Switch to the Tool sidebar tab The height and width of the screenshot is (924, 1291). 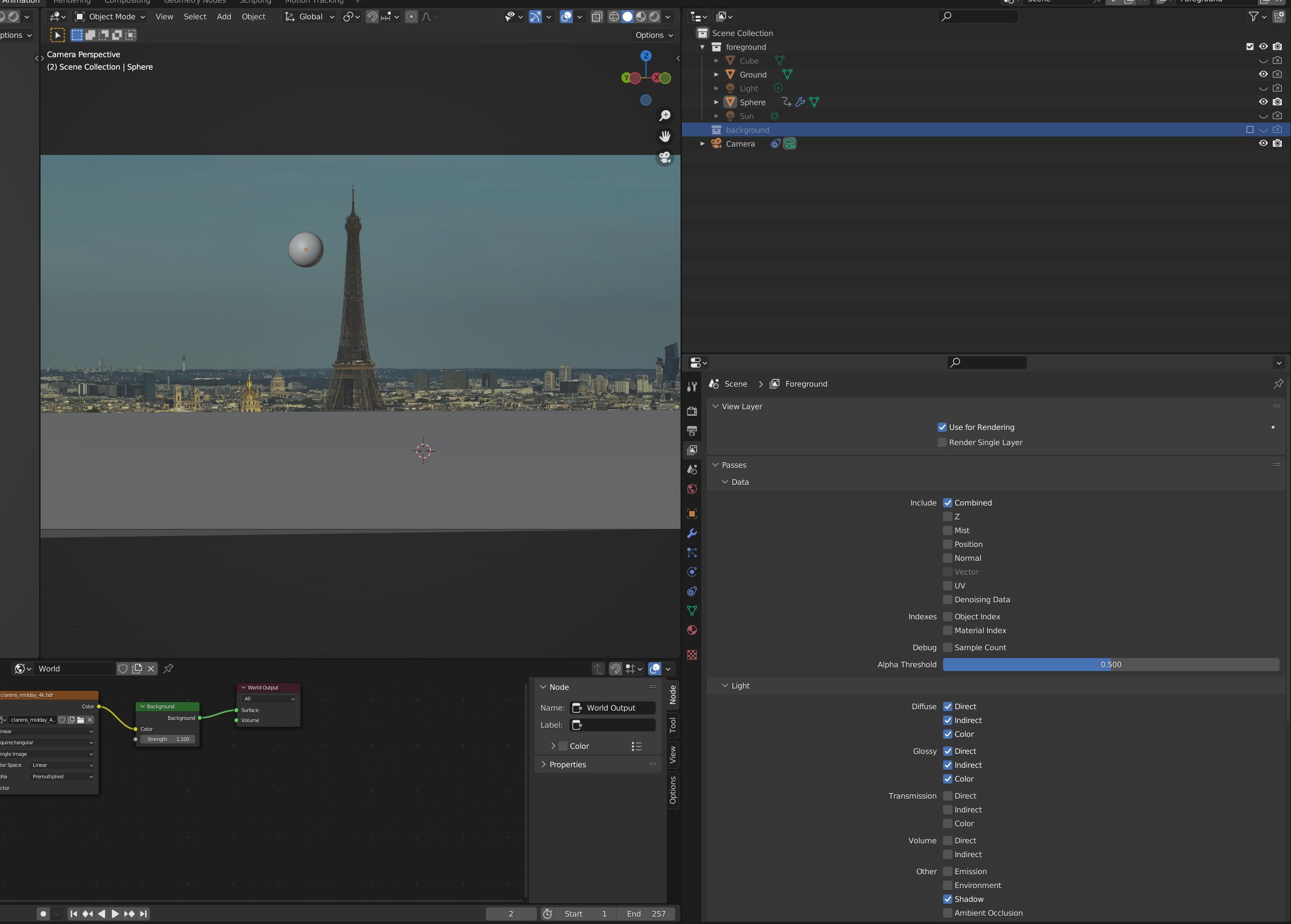673,725
